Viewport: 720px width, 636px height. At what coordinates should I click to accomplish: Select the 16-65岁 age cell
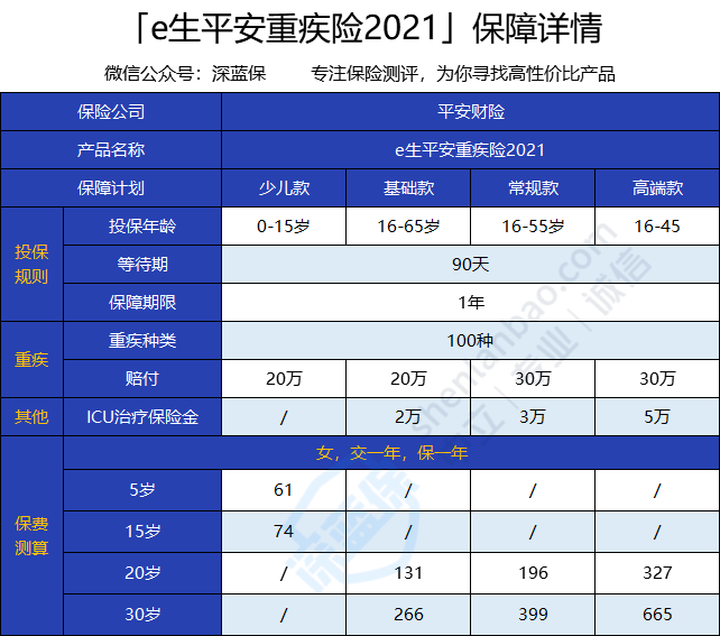point(408,226)
